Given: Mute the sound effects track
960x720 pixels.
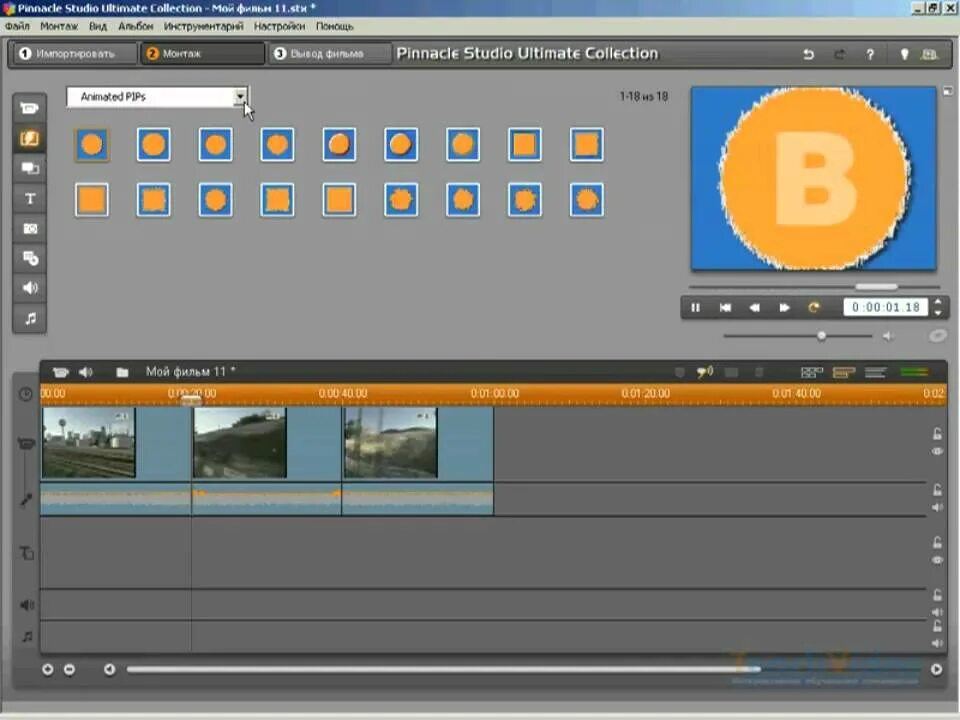Looking at the screenshot, I should (x=937, y=612).
